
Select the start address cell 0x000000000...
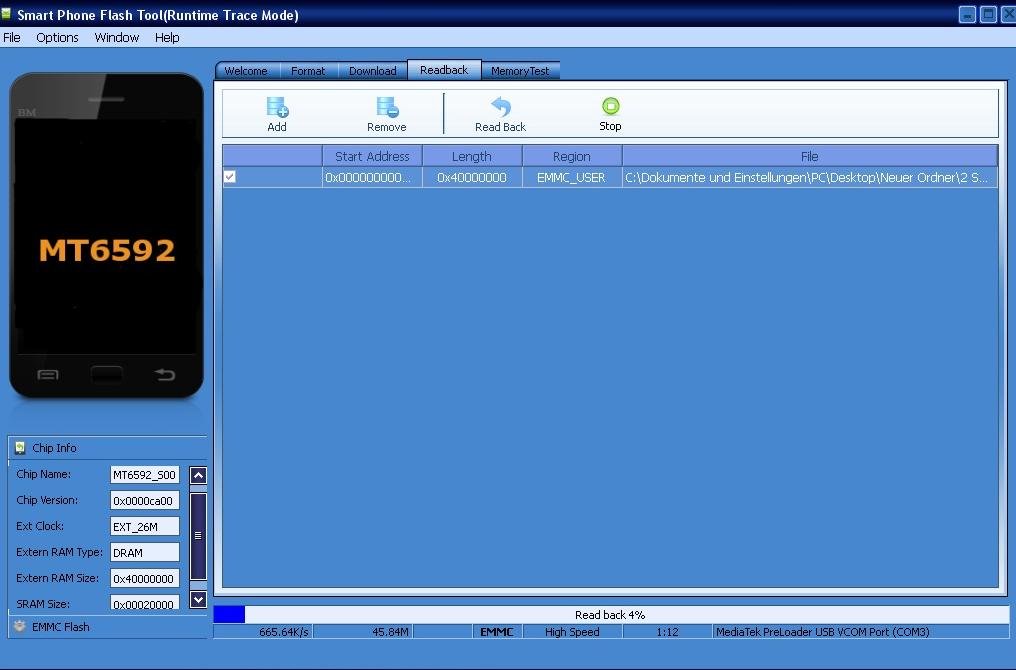tap(372, 178)
